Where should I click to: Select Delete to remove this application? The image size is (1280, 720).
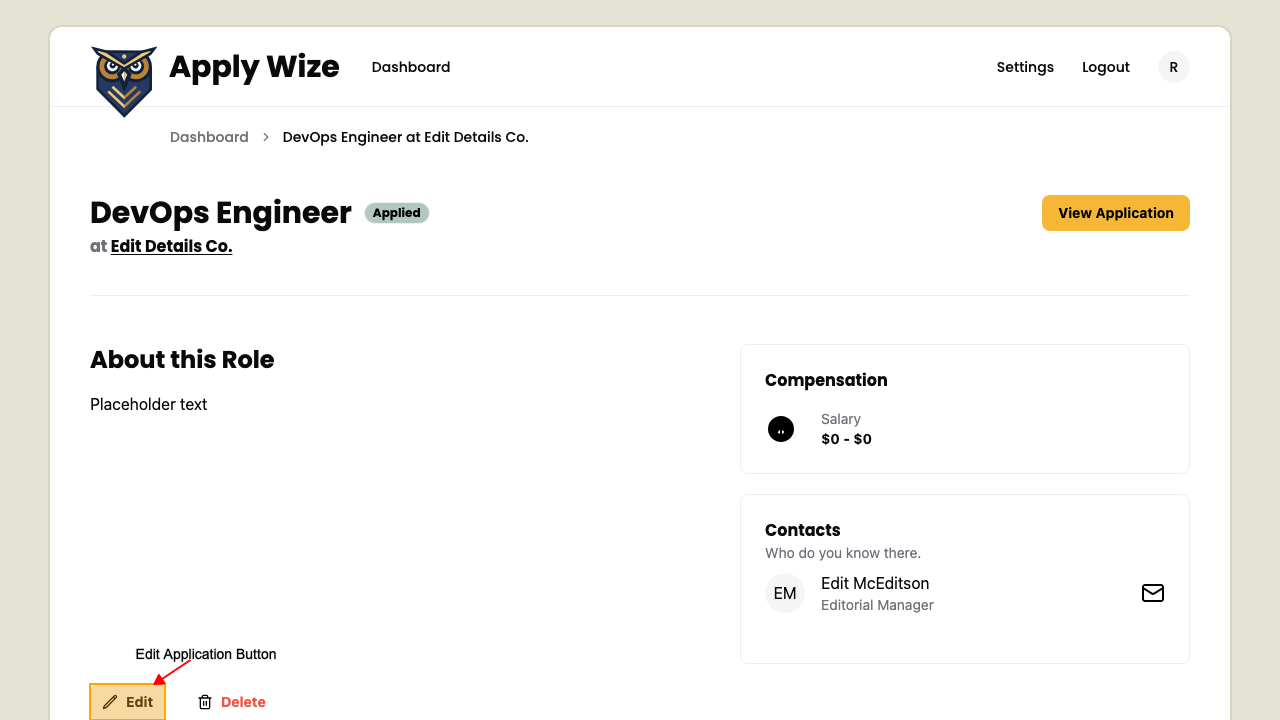click(241, 702)
